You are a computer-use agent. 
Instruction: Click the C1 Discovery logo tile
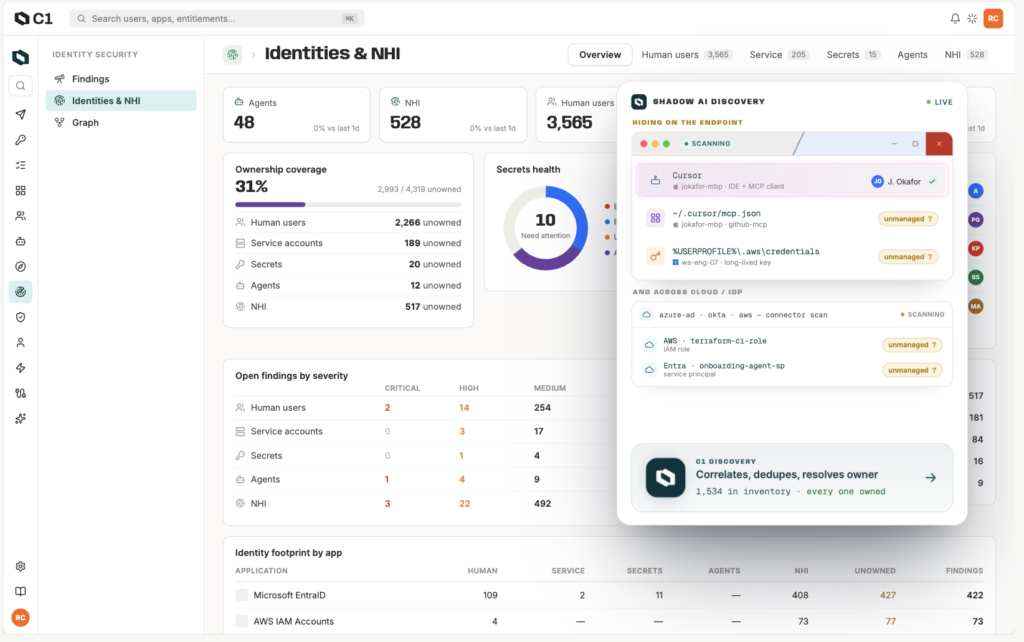(x=665, y=477)
